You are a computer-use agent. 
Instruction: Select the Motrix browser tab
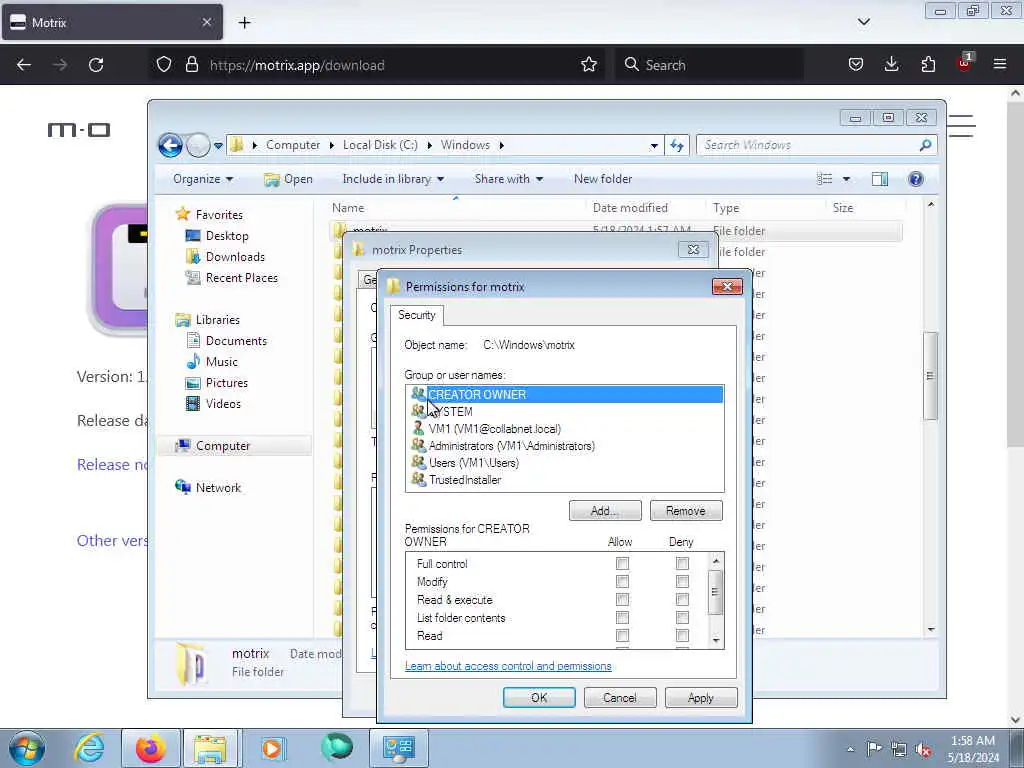(x=112, y=23)
